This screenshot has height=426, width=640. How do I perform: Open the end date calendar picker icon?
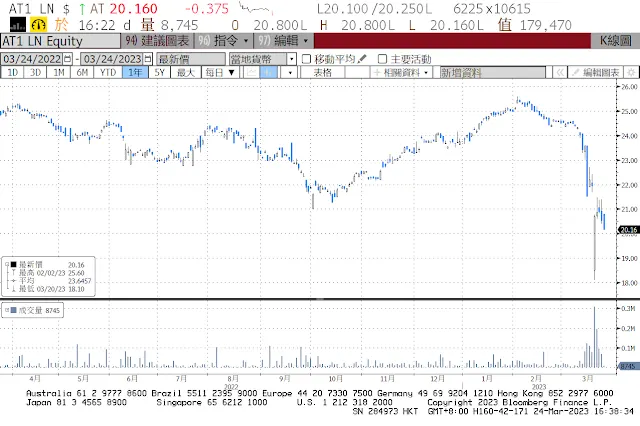148,59
